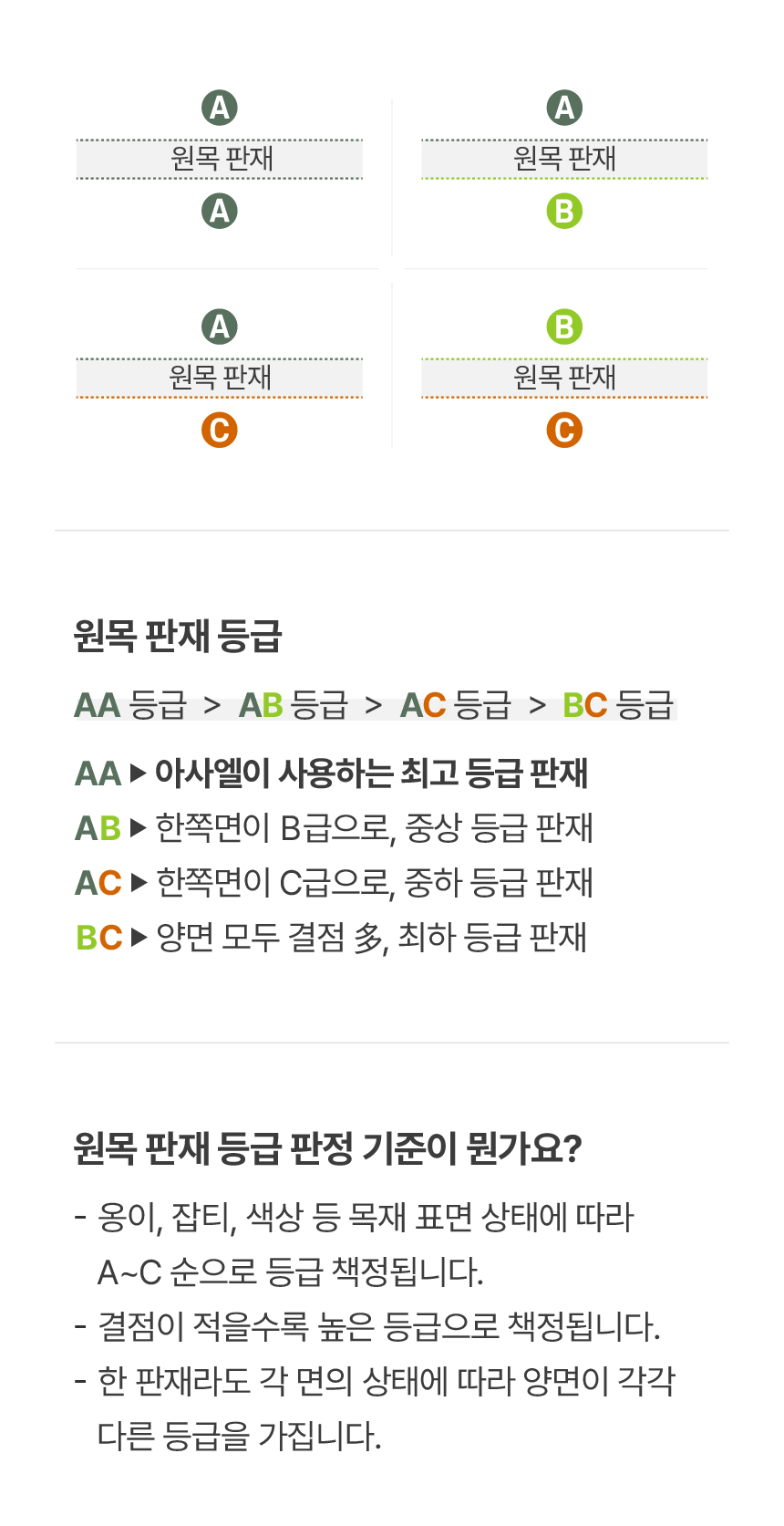Click the top A badge in the top-left panel
This screenshot has width=784, height=1526.
pos(220,108)
